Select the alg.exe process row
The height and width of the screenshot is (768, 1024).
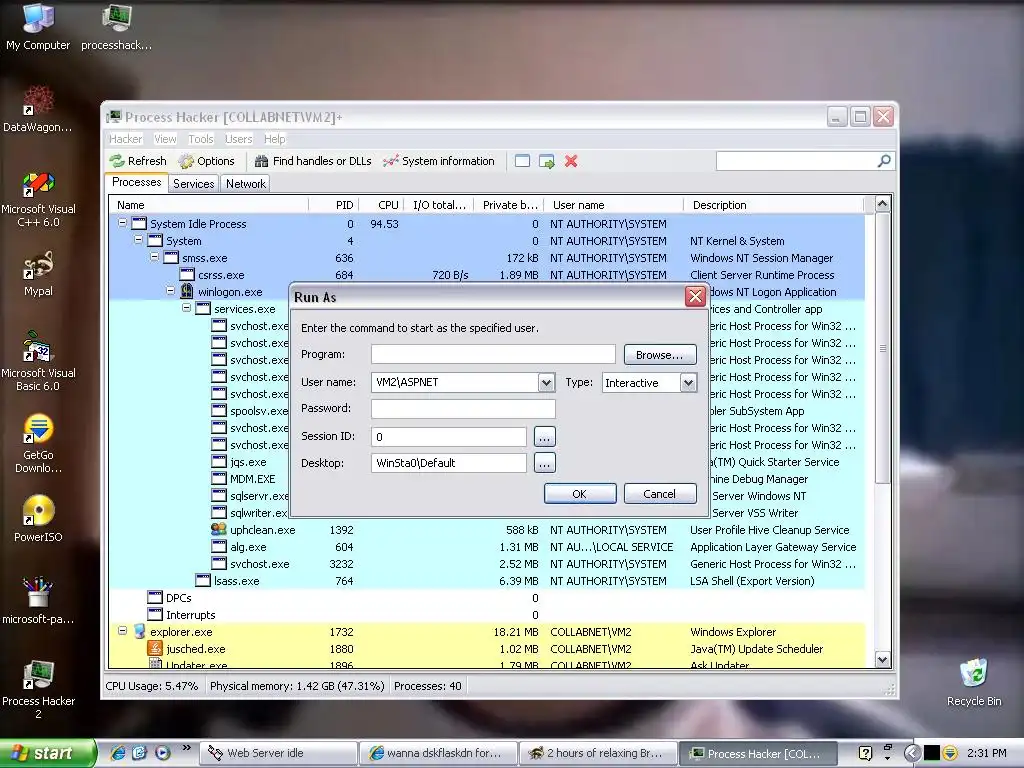(487, 547)
